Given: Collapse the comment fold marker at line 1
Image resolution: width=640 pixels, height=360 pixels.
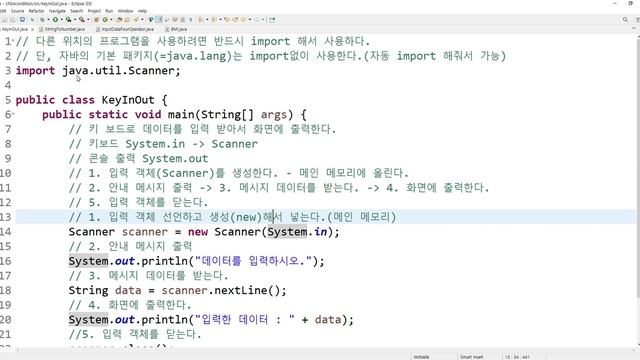Looking at the screenshot, I should tap(13, 40).
